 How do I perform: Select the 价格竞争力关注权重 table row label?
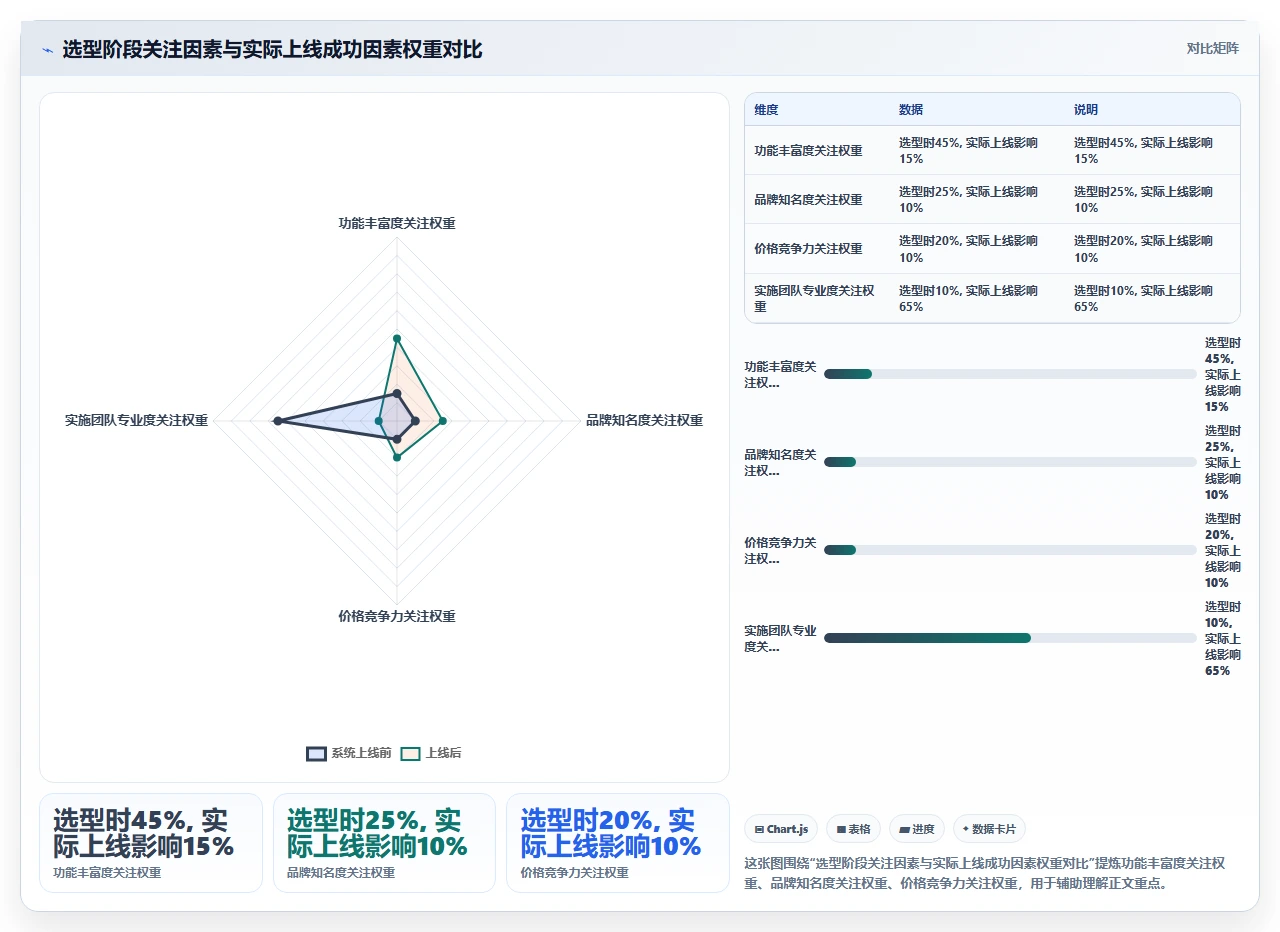(808, 249)
